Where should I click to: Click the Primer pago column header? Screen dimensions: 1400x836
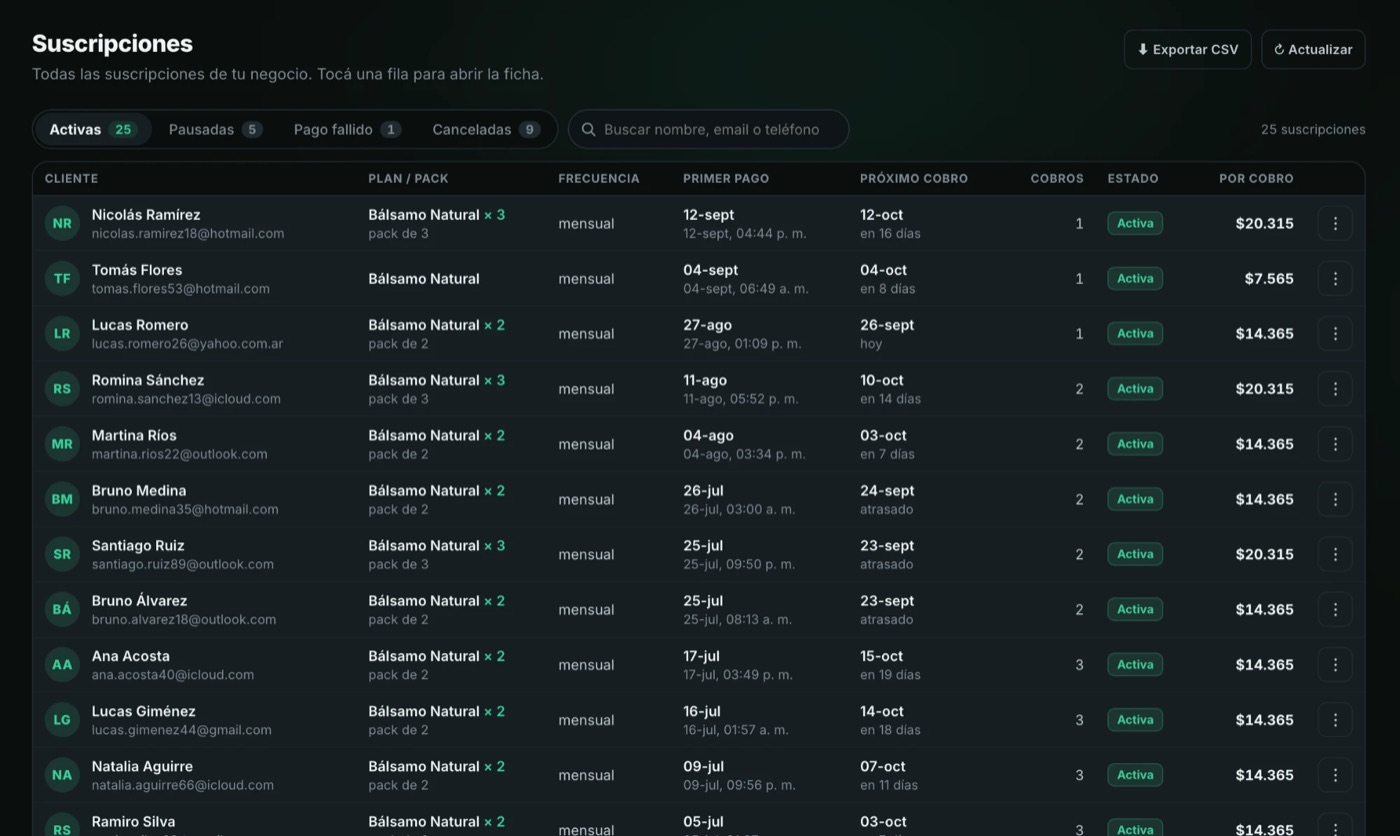click(726, 179)
